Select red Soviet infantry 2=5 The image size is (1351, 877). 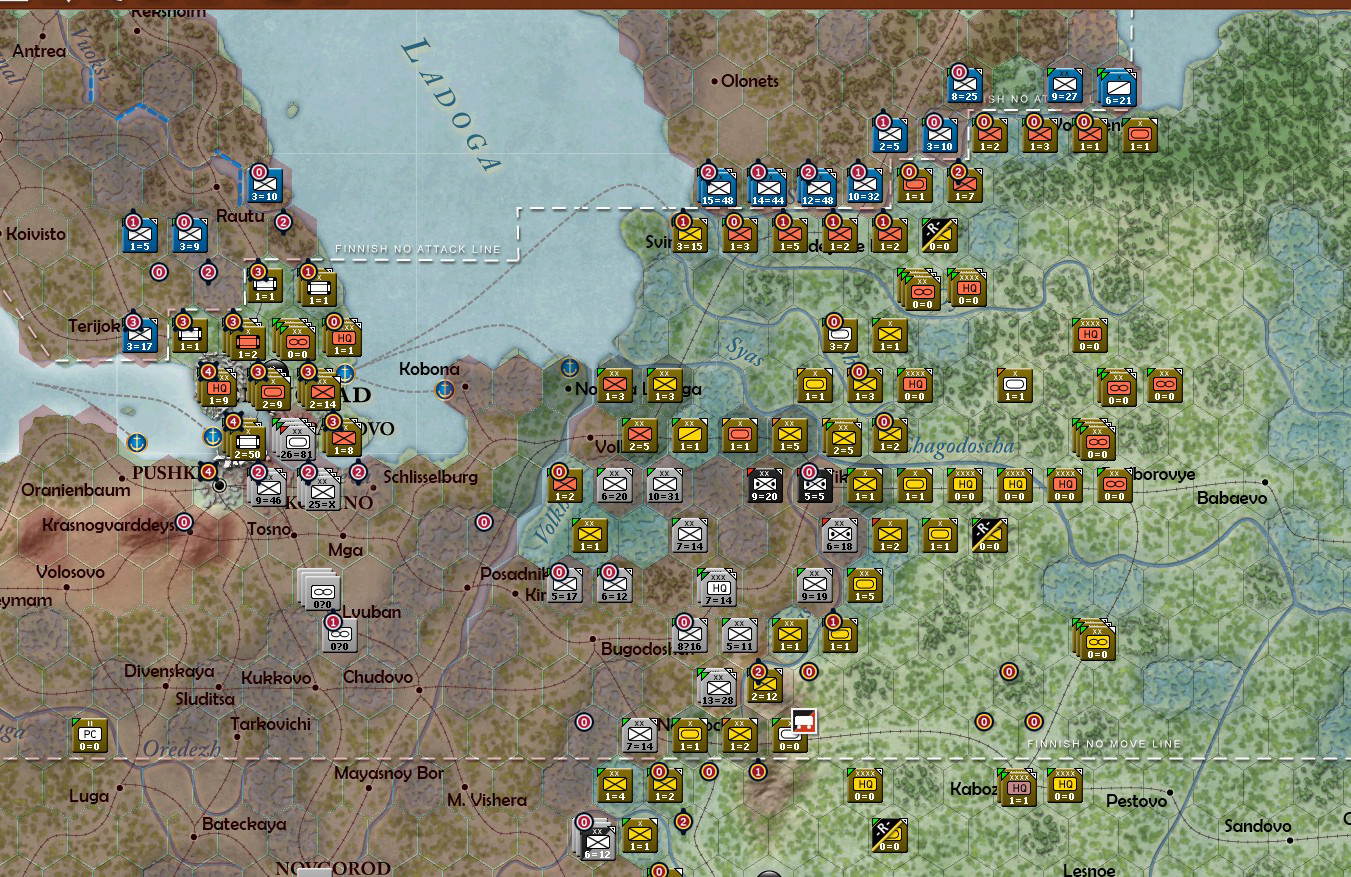tap(640, 435)
